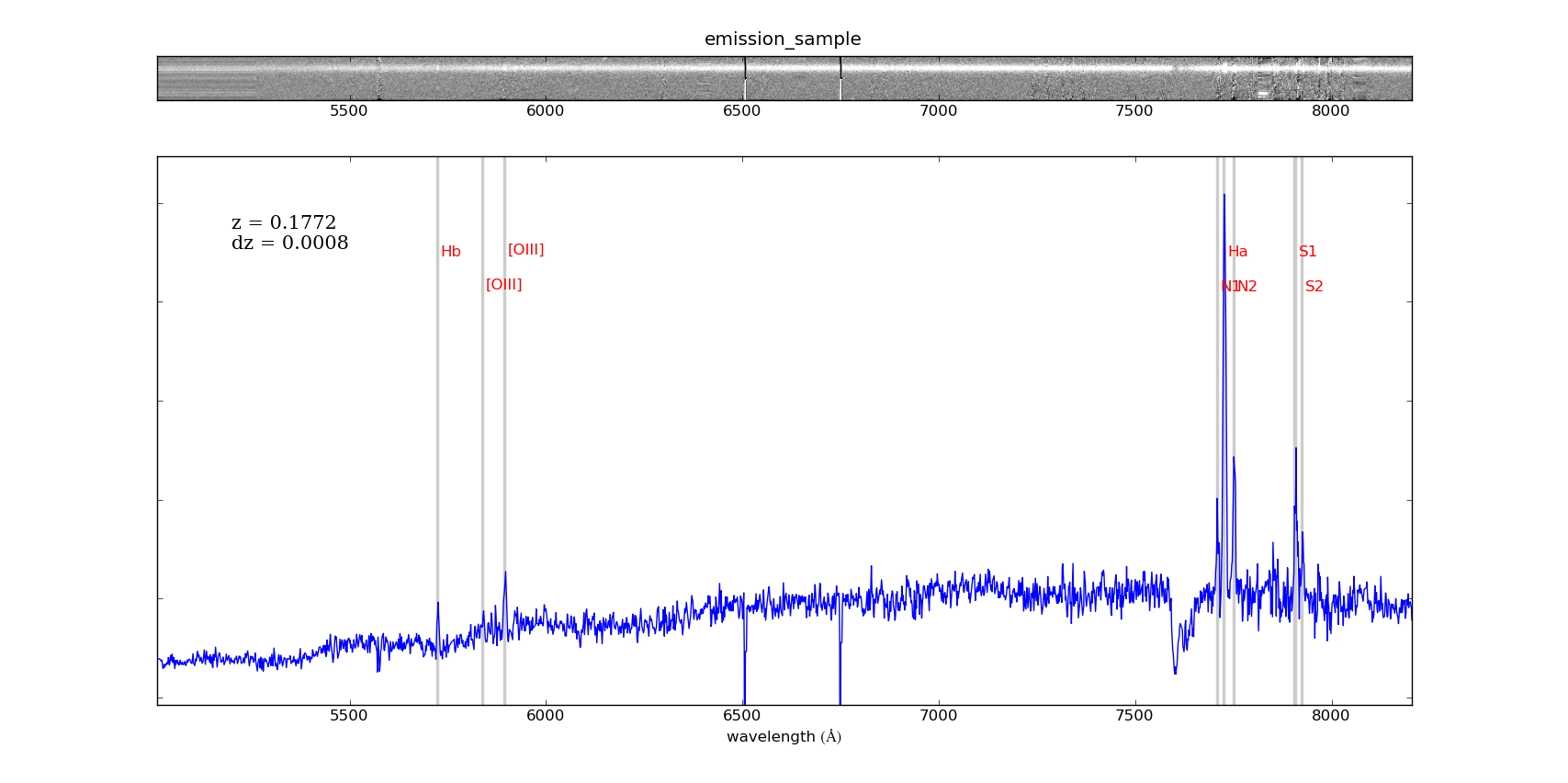Click the emission_sample plot title
Image resolution: width=1568 pixels, height=783 pixels.
coord(783,40)
